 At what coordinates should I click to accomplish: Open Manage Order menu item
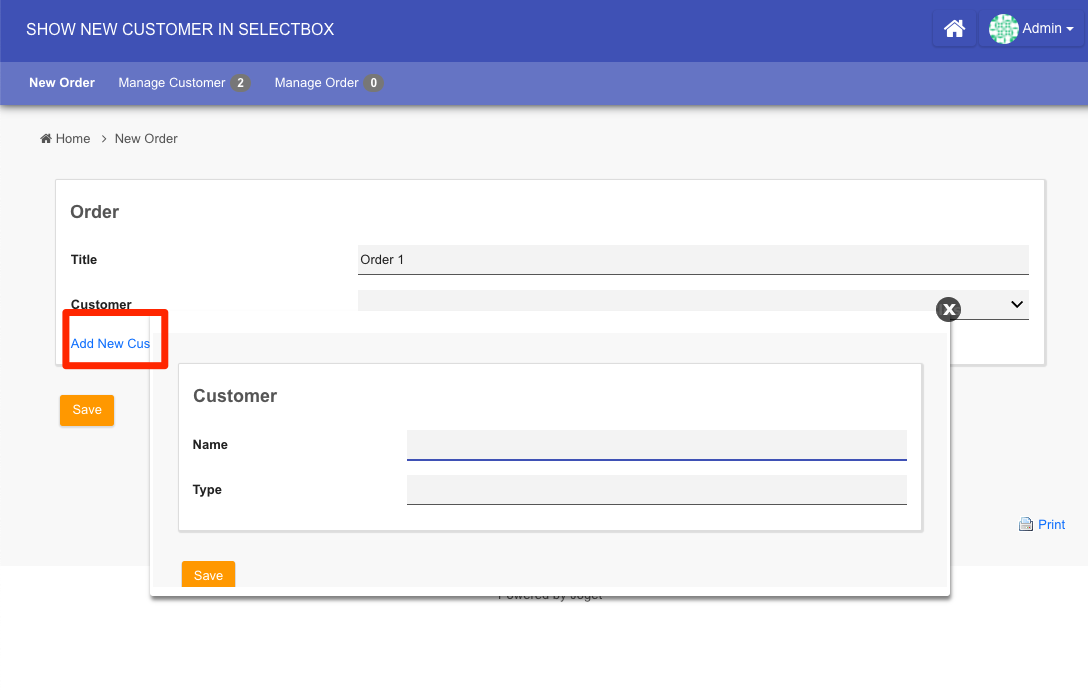click(316, 83)
